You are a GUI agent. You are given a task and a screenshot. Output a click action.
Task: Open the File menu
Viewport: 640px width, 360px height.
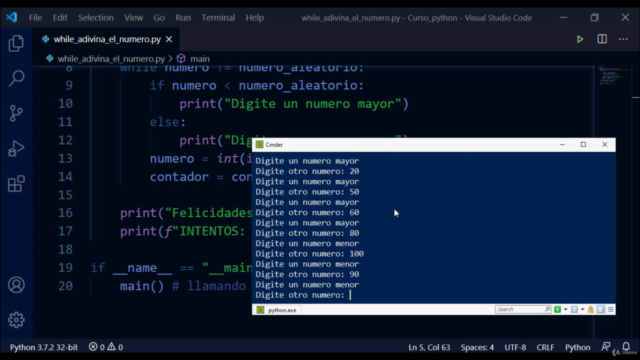(35, 18)
